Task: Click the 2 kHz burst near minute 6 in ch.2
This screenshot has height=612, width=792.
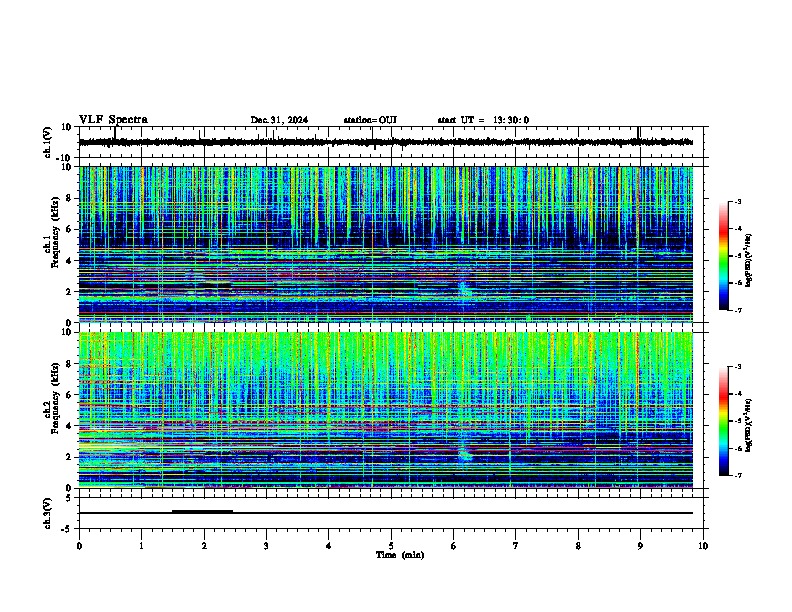Action: 465,454
